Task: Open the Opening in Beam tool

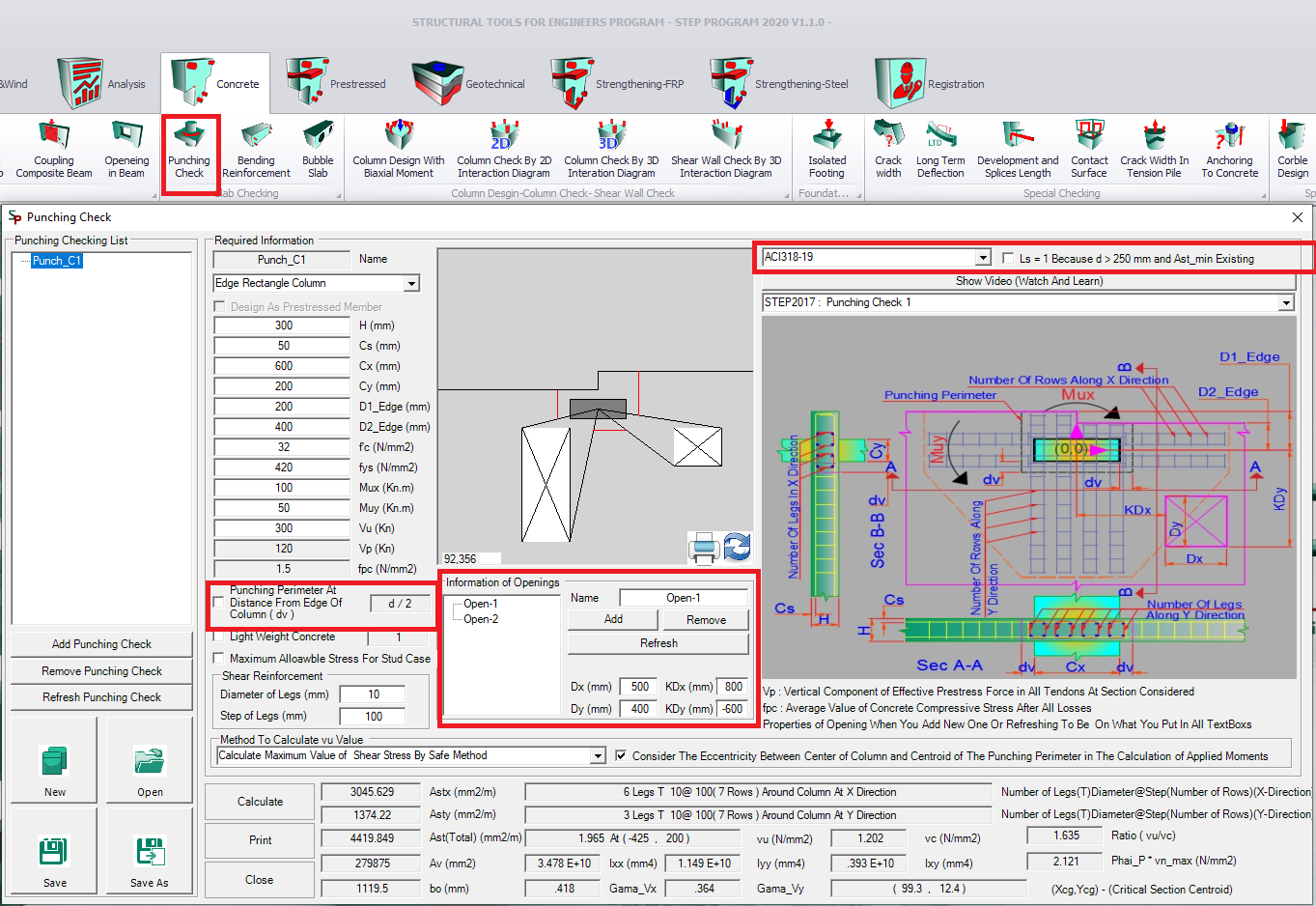Action: 126,151
